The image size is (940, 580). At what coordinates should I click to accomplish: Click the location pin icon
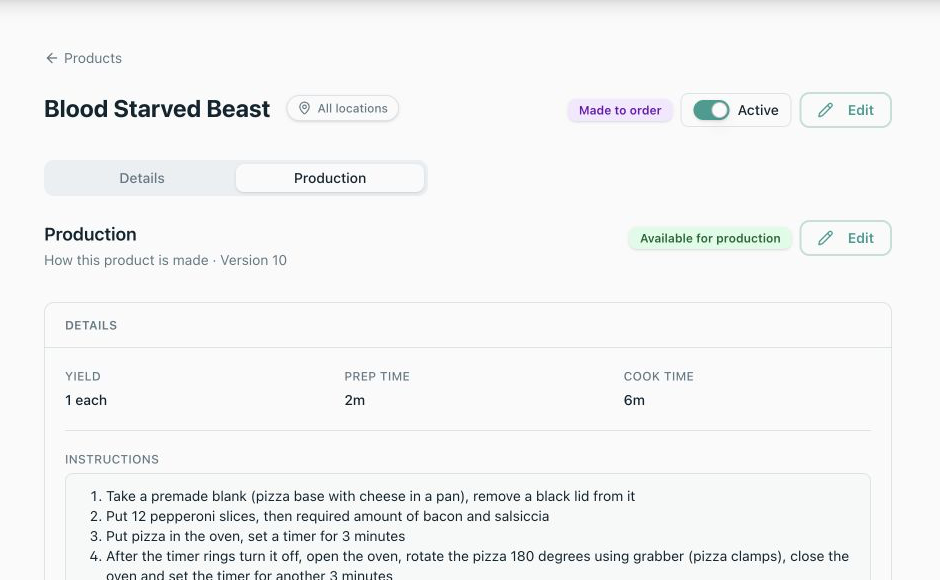305,109
